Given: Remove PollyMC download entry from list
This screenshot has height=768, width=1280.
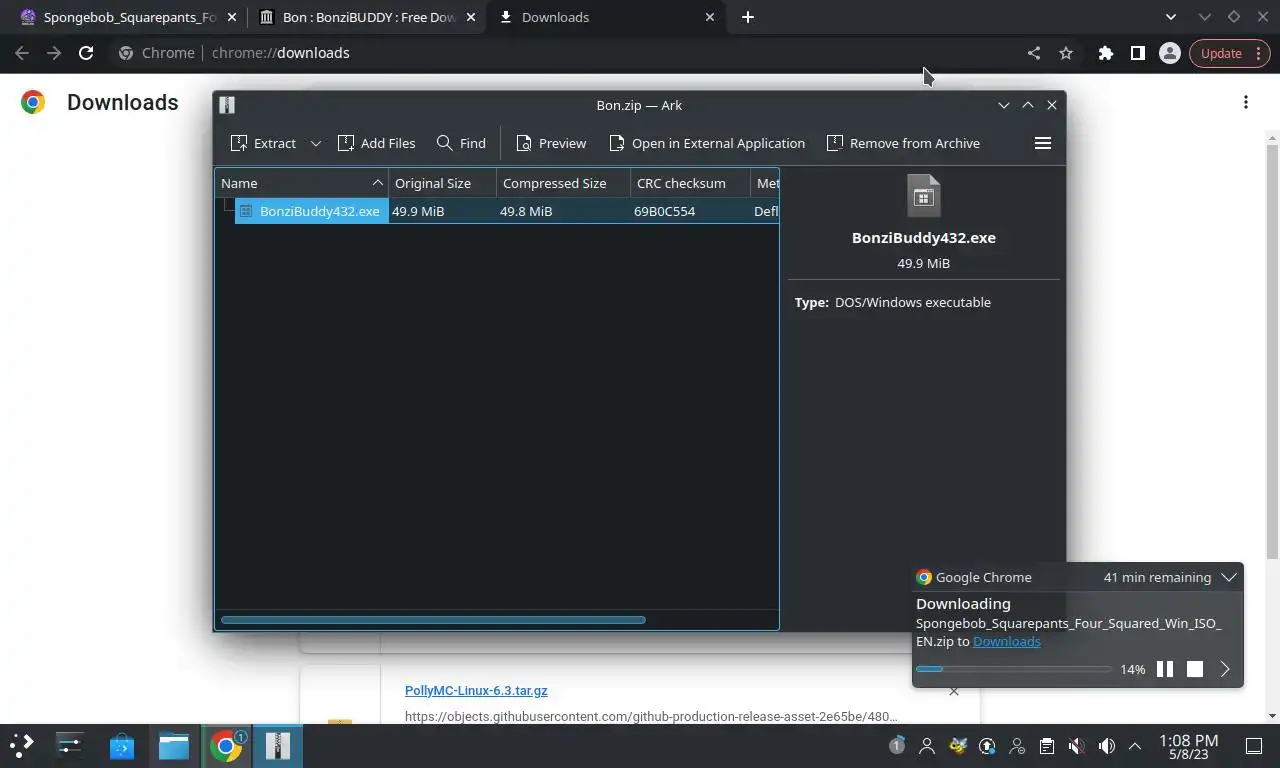Looking at the screenshot, I should pyautogui.click(x=954, y=691).
